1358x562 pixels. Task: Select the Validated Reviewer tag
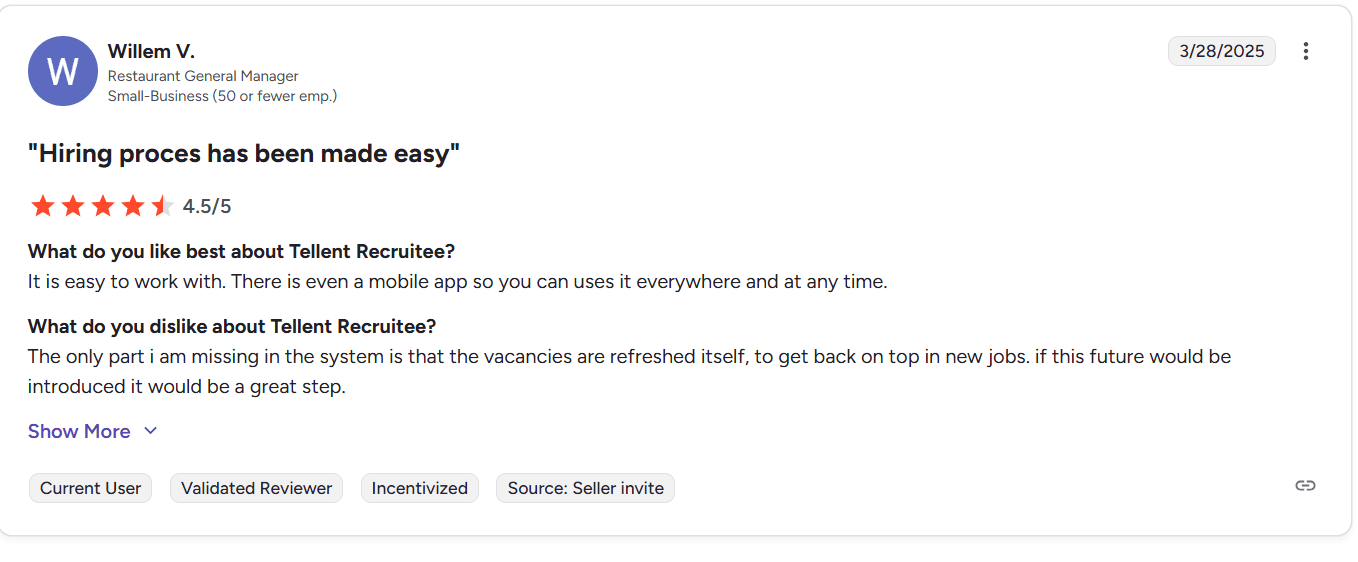[256, 488]
